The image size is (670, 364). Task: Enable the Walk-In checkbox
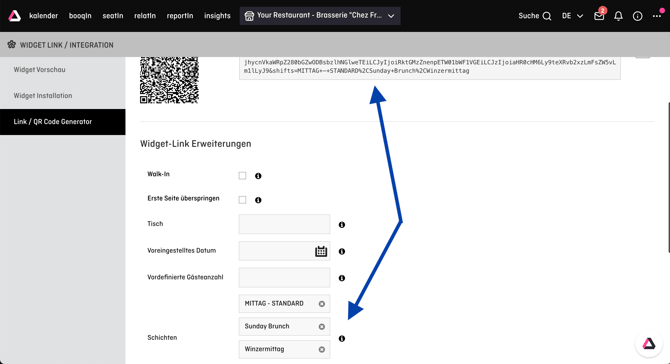point(242,176)
